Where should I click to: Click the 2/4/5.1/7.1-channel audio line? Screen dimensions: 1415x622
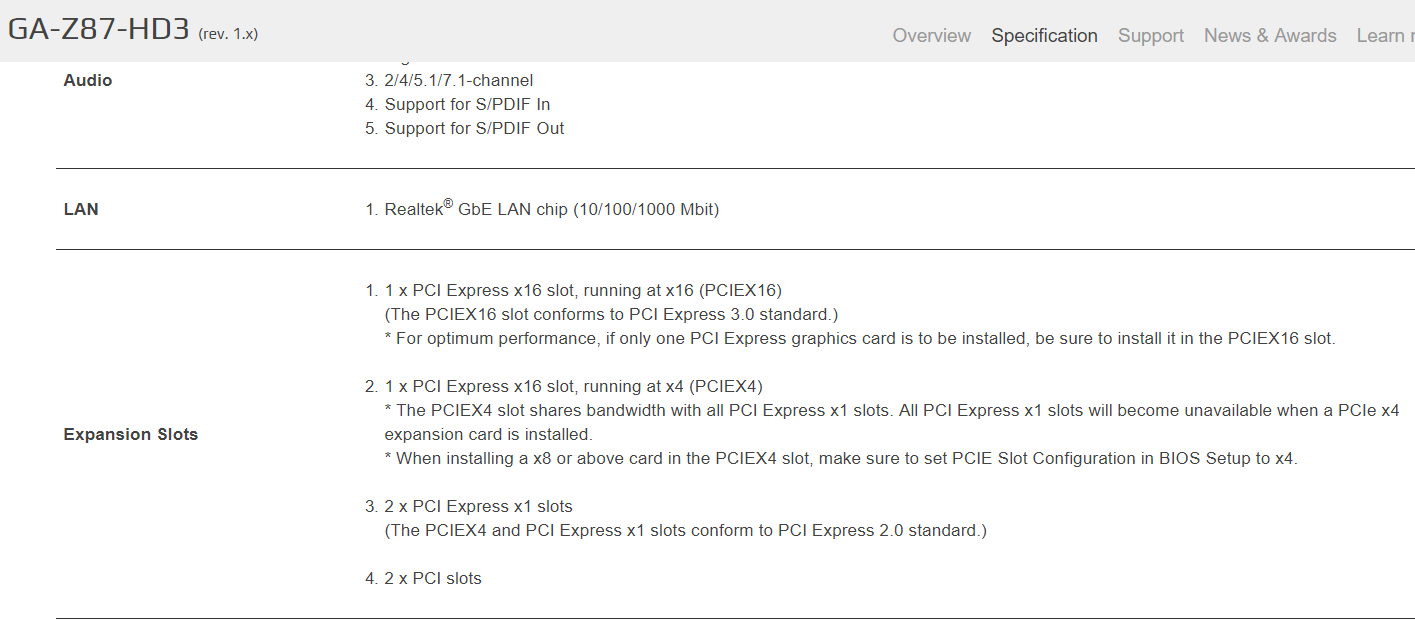click(x=458, y=80)
